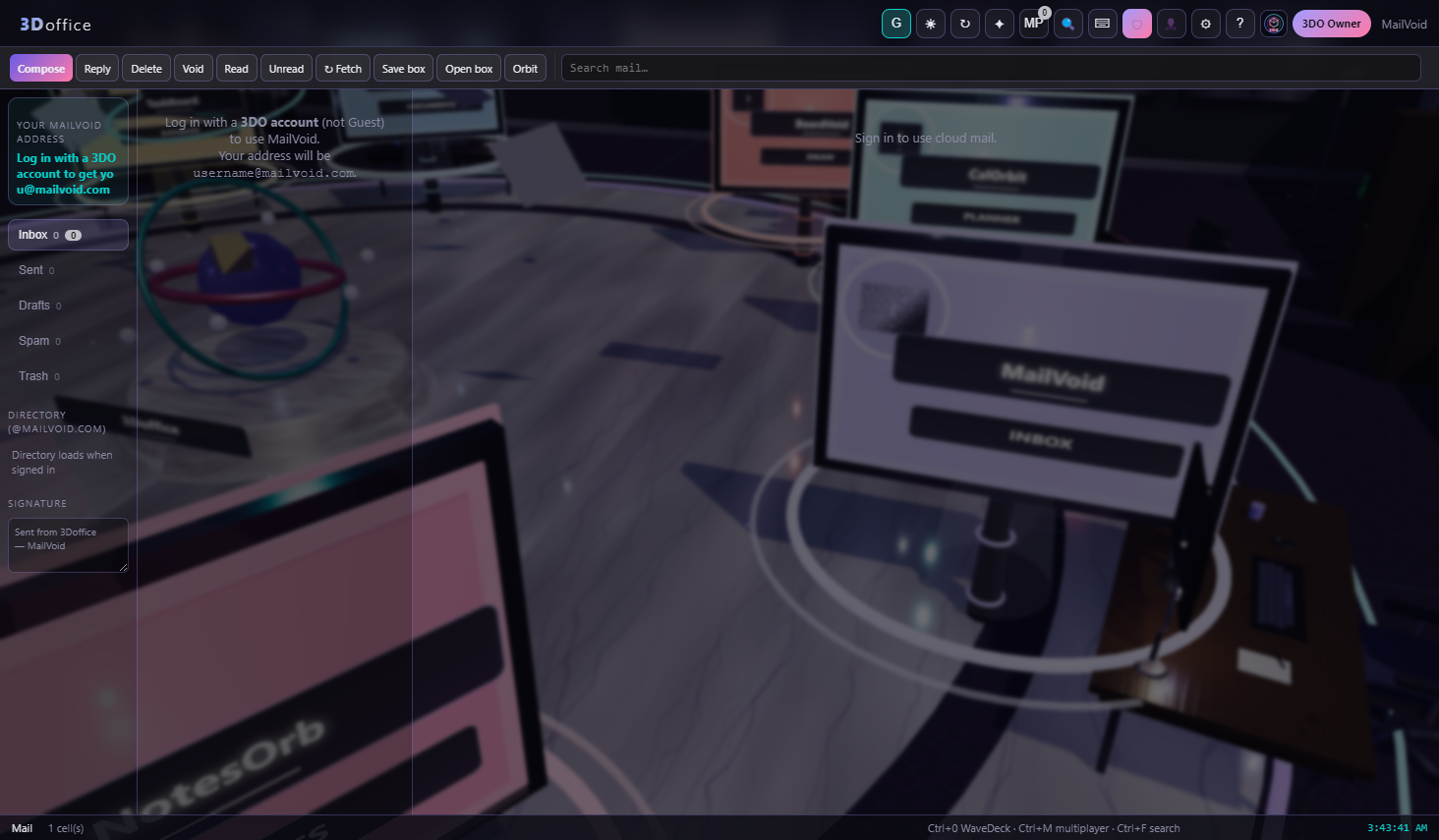Open the Spam folder
The height and width of the screenshot is (840, 1439).
point(68,341)
